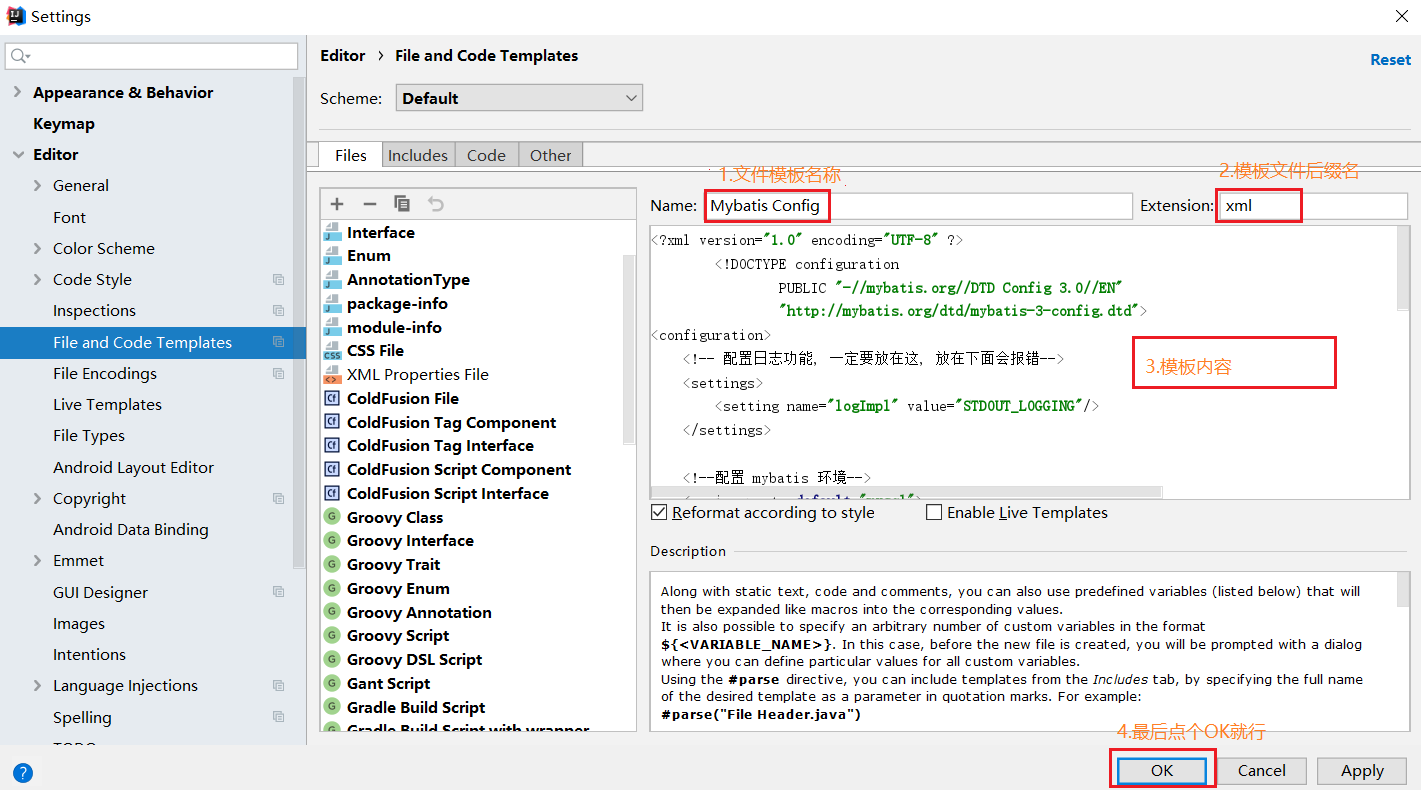Viewport: 1421px width, 790px height.
Task: Expand the Color Scheme node
Action: [38, 248]
